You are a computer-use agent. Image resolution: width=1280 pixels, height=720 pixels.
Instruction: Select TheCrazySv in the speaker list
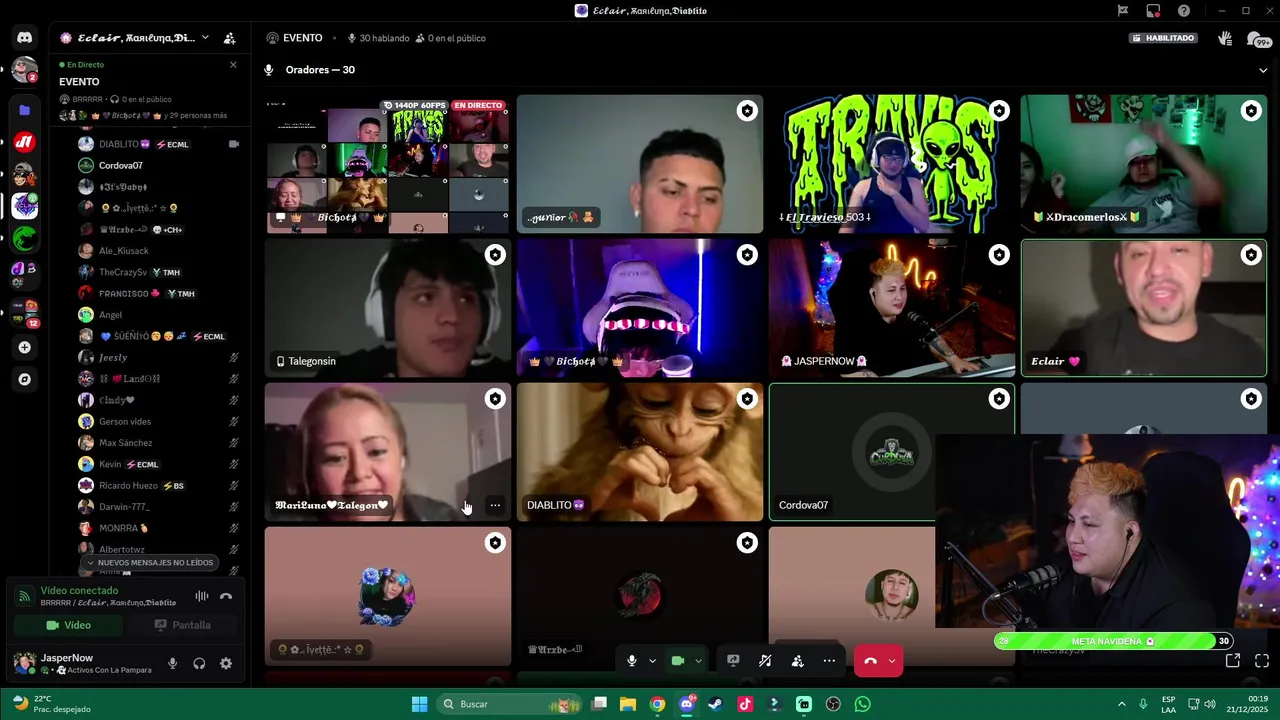pyautogui.click(x=123, y=272)
